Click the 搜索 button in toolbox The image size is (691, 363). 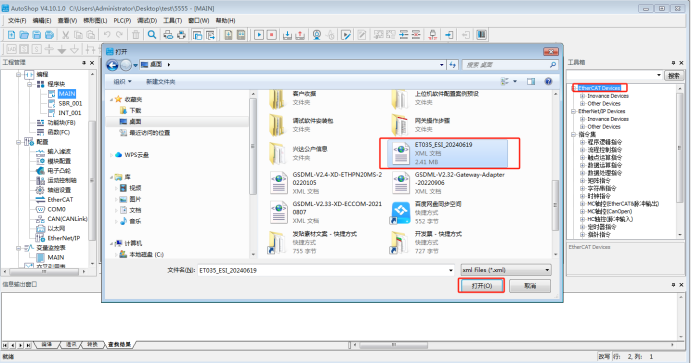(674, 76)
